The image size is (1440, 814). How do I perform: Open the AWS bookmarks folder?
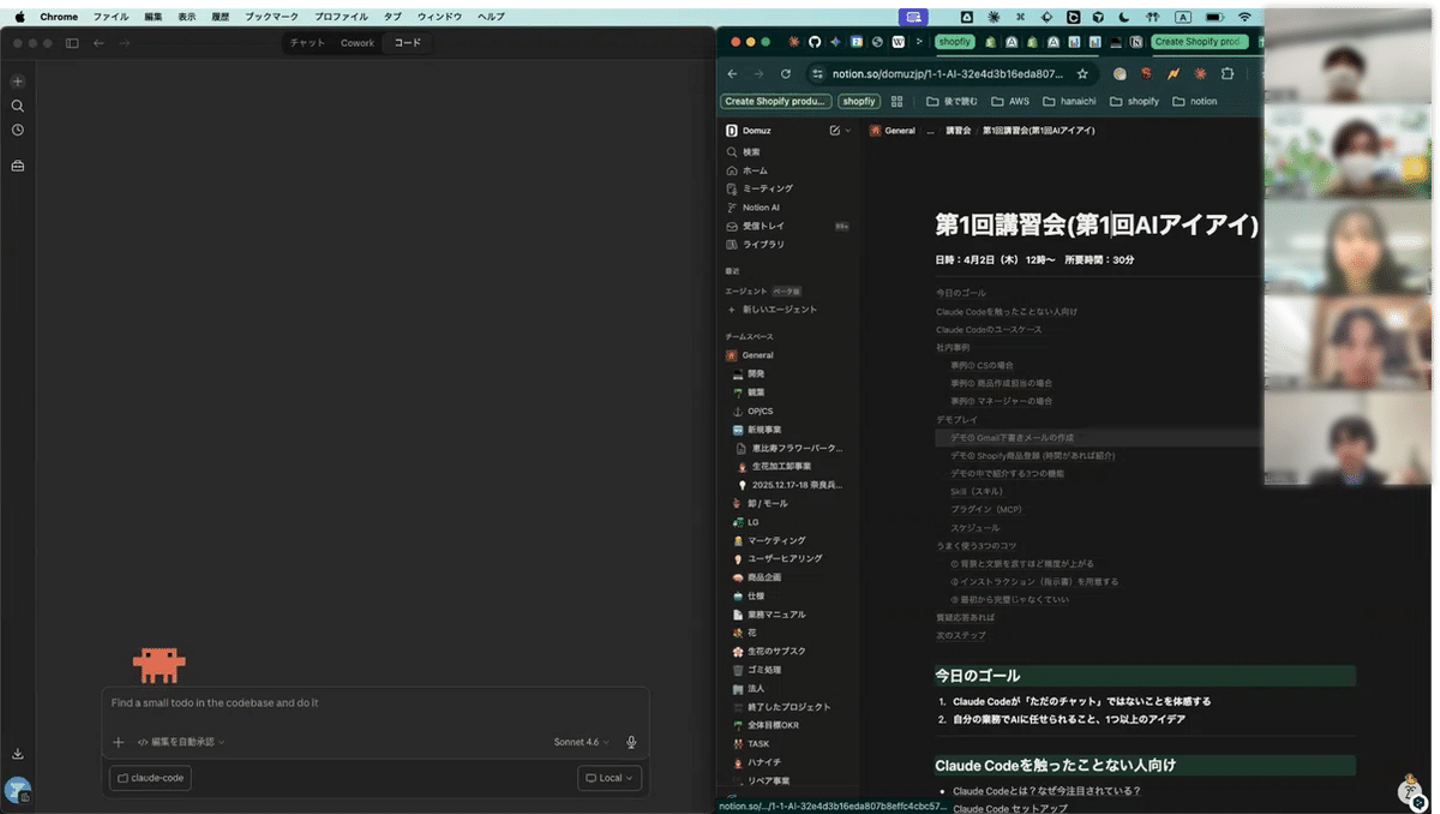pos(1010,101)
